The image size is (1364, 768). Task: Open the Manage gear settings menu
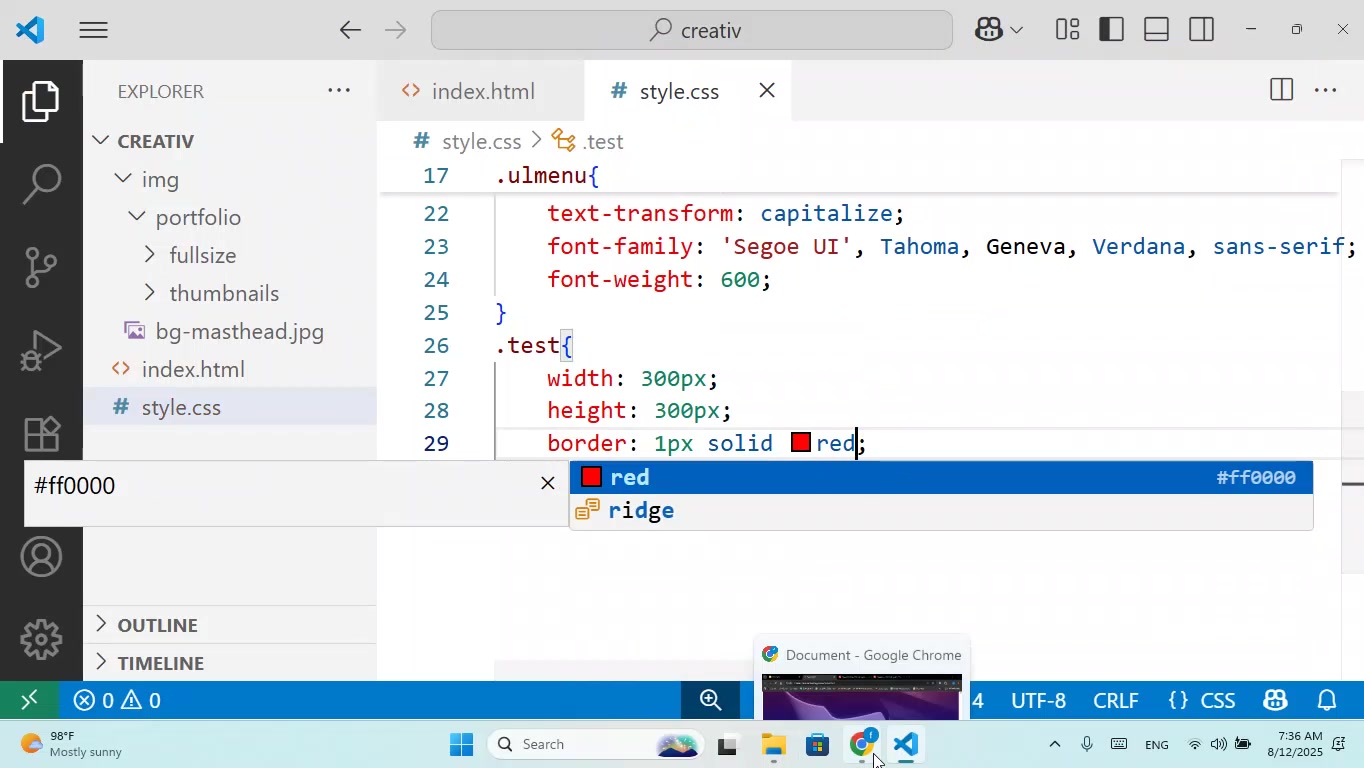[41, 639]
